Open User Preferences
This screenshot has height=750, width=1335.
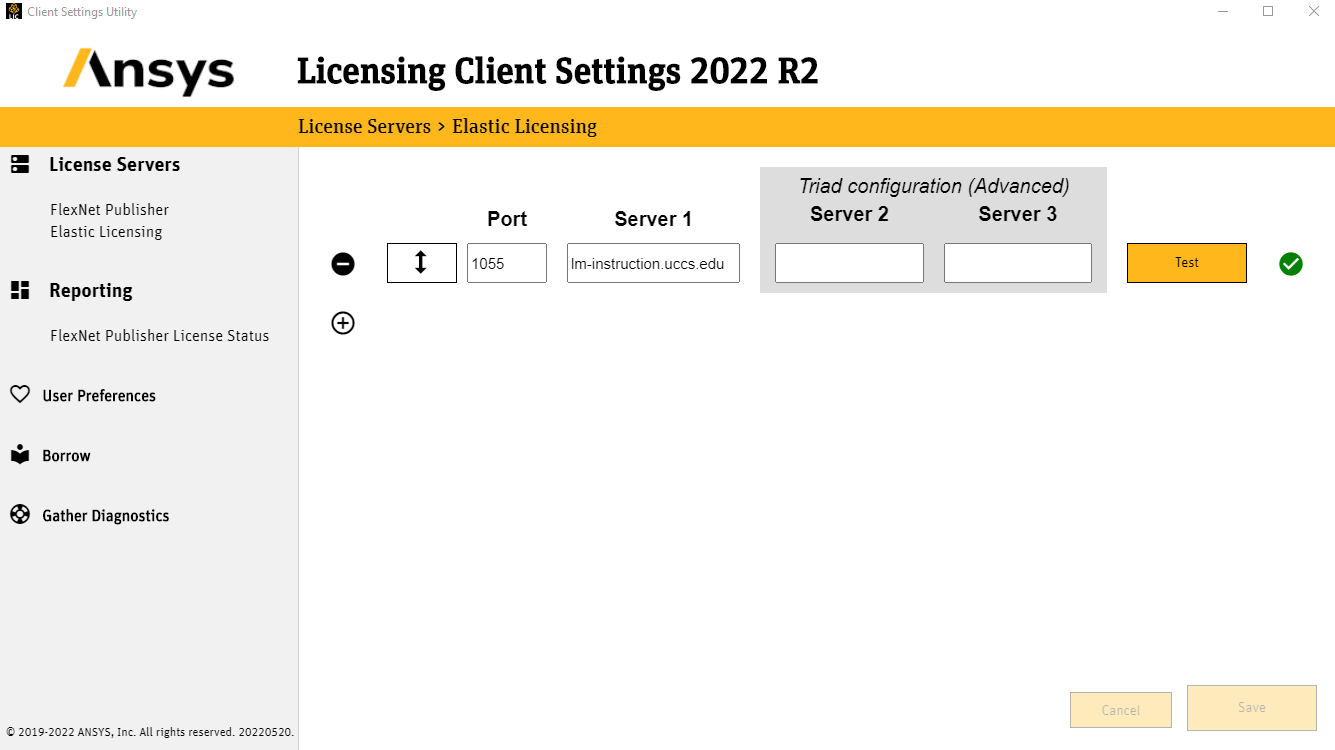pos(99,396)
